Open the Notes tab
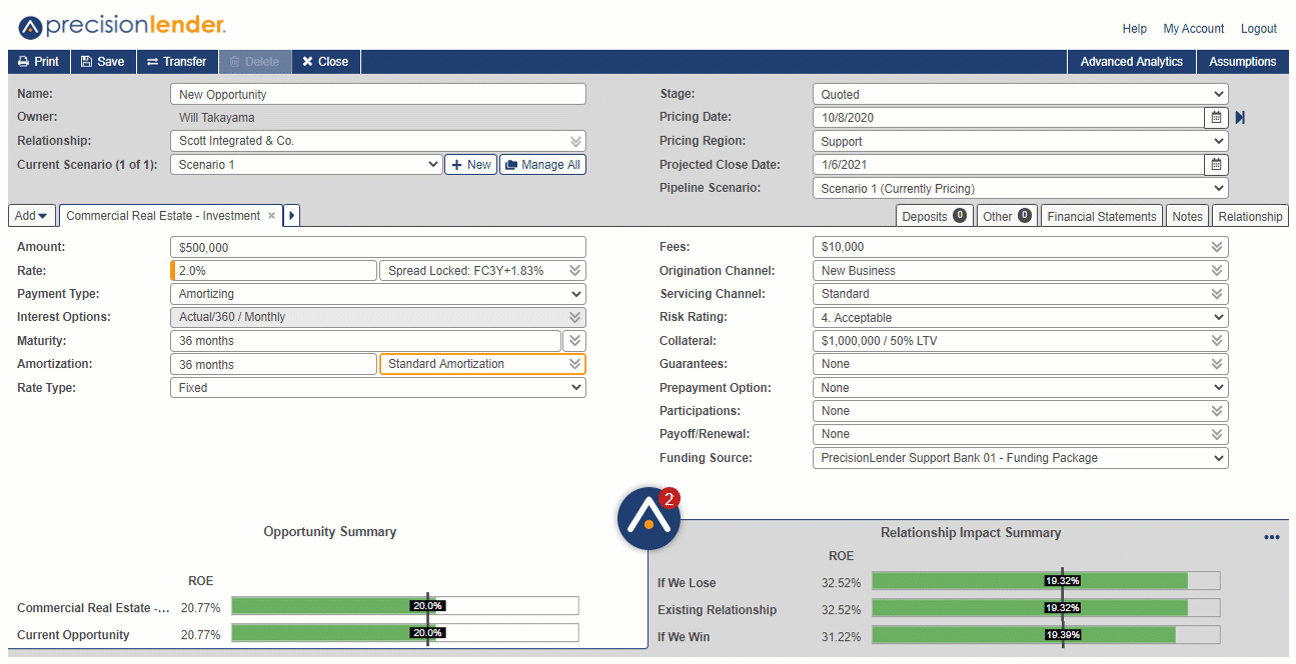The image size is (1296, 664). point(1187,216)
